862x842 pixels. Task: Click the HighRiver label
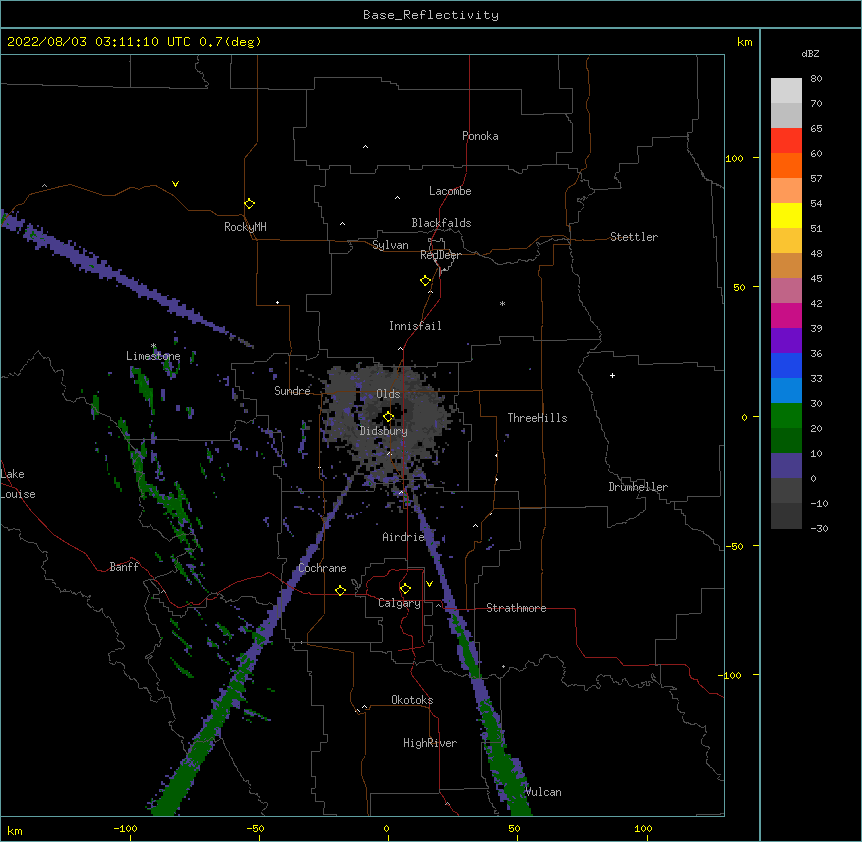click(430, 743)
